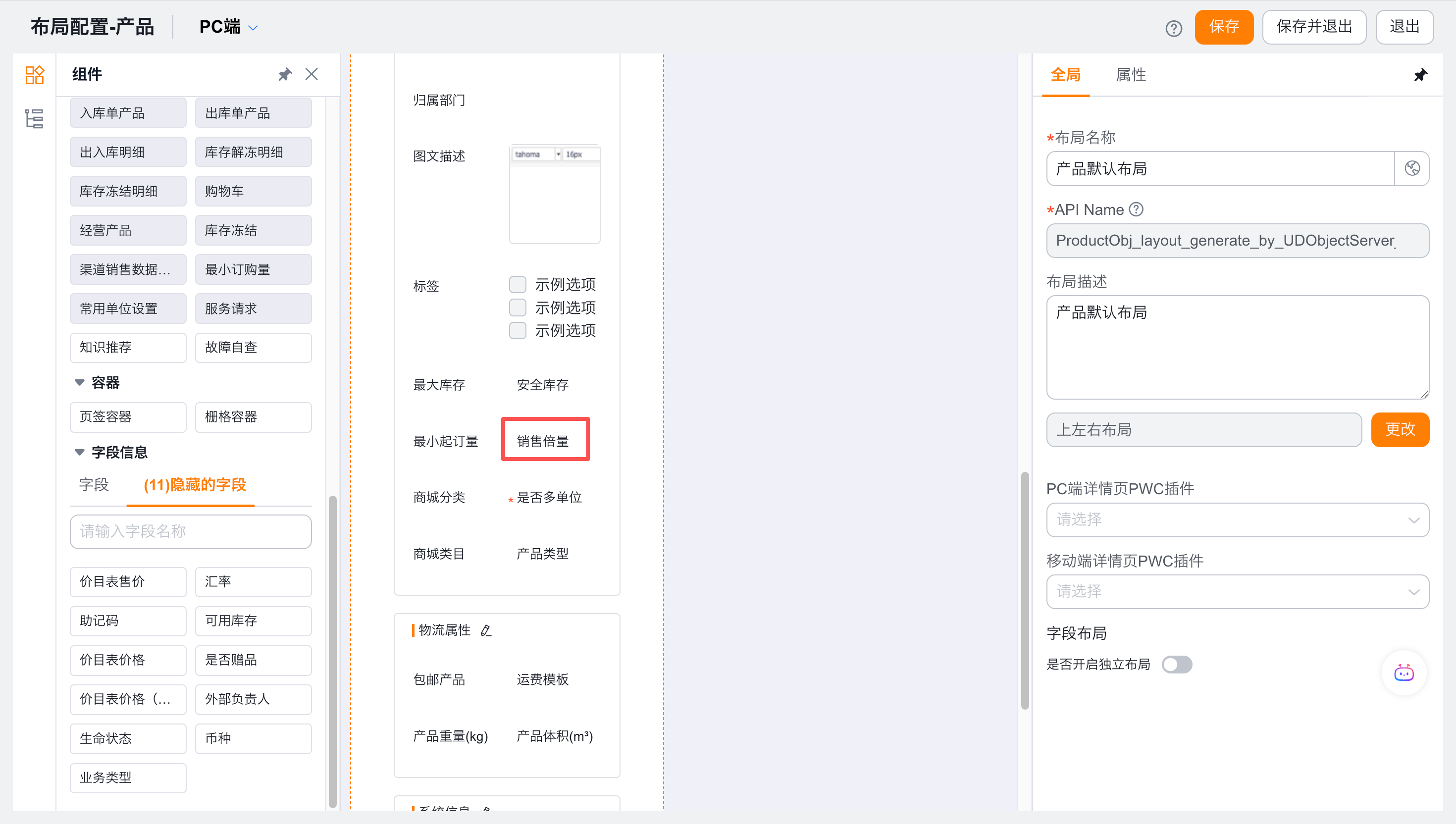
Task: Open the PC端 platform dropdown
Action: 229,27
